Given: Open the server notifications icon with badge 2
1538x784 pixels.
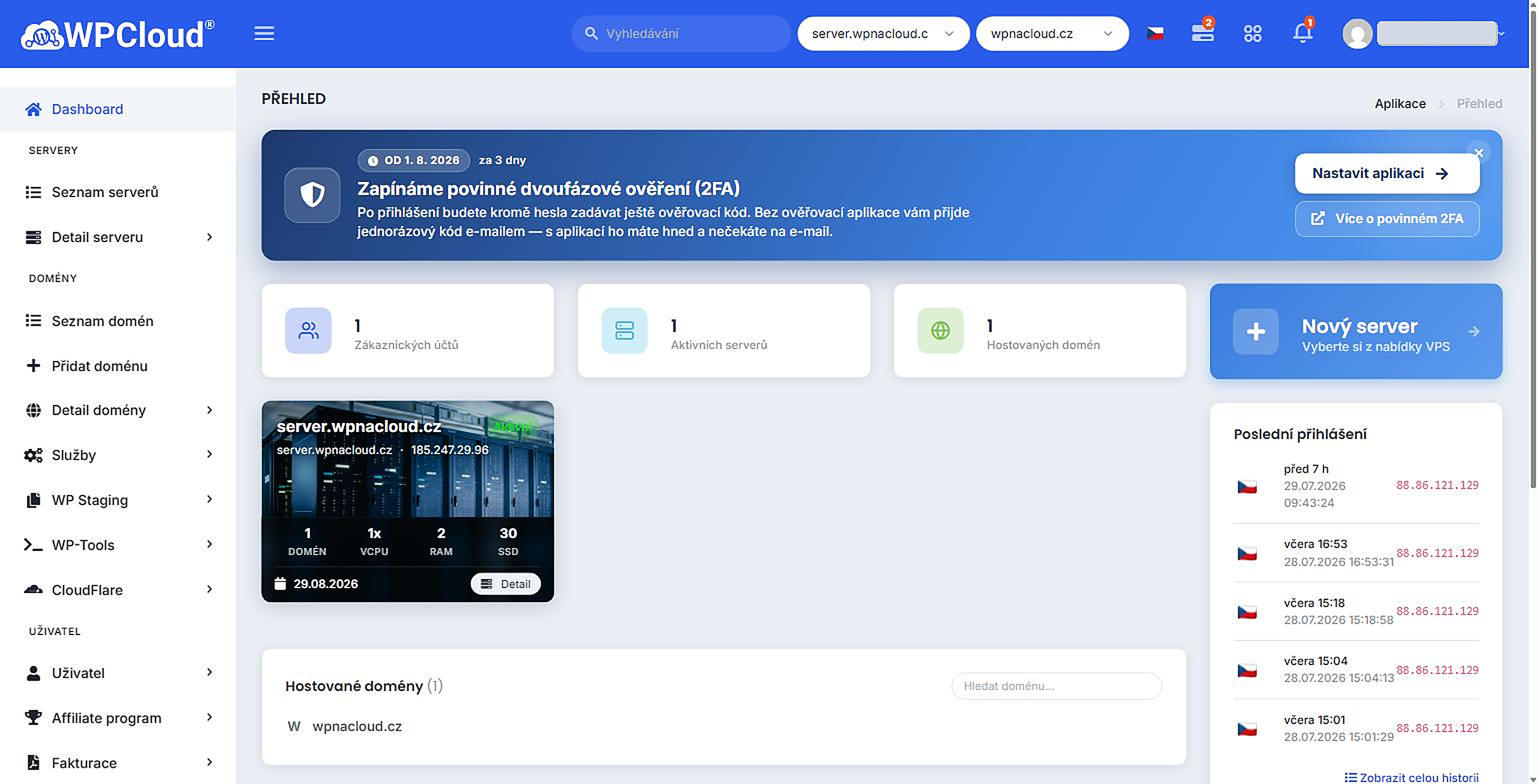Looking at the screenshot, I should pos(1203,32).
